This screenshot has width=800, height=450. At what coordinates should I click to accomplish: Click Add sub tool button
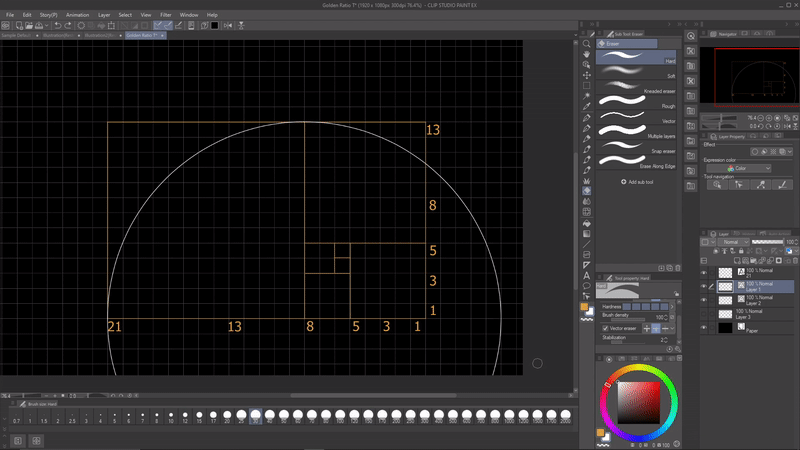pyautogui.click(x=637, y=182)
